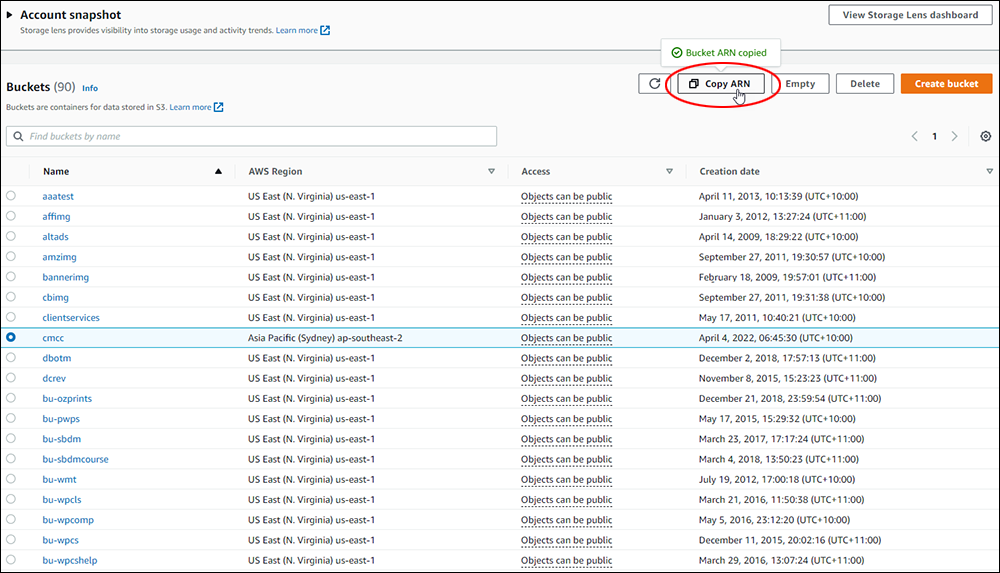Open the bu-sbdmcourse bucket

(x=75, y=459)
